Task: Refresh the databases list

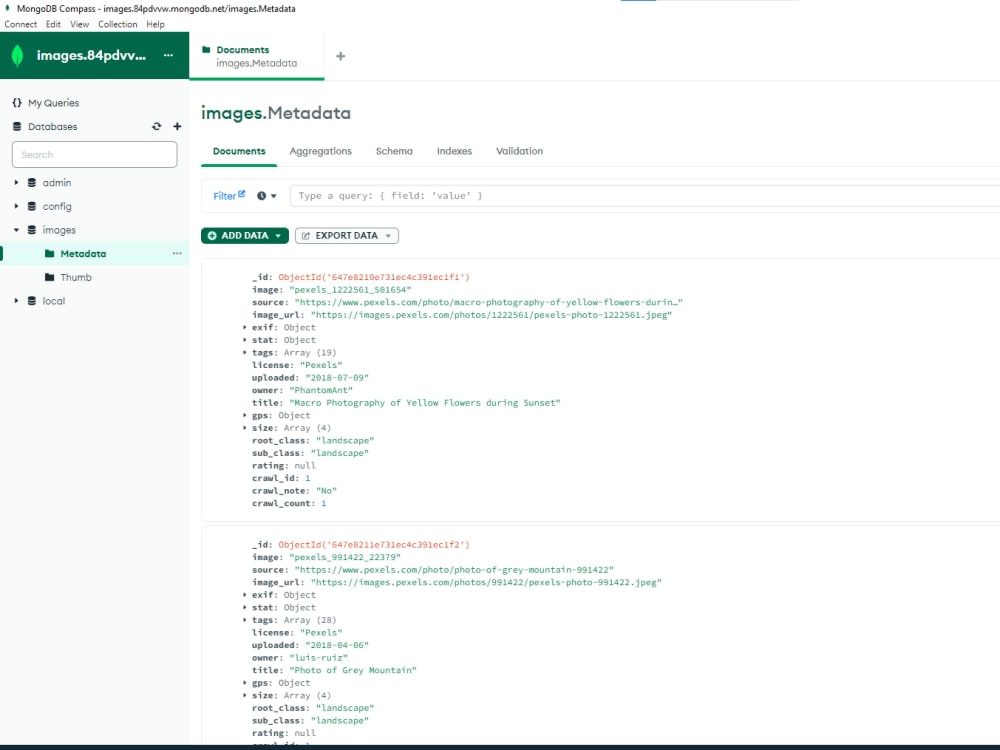Action: coord(157,126)
